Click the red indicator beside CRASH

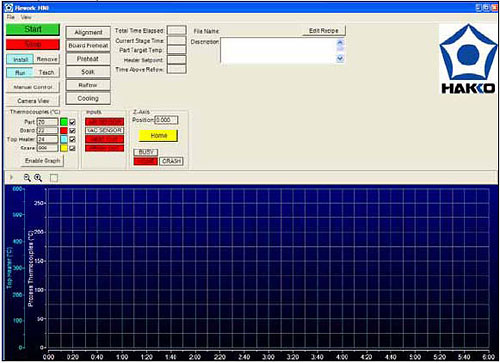tap(146, 161)
